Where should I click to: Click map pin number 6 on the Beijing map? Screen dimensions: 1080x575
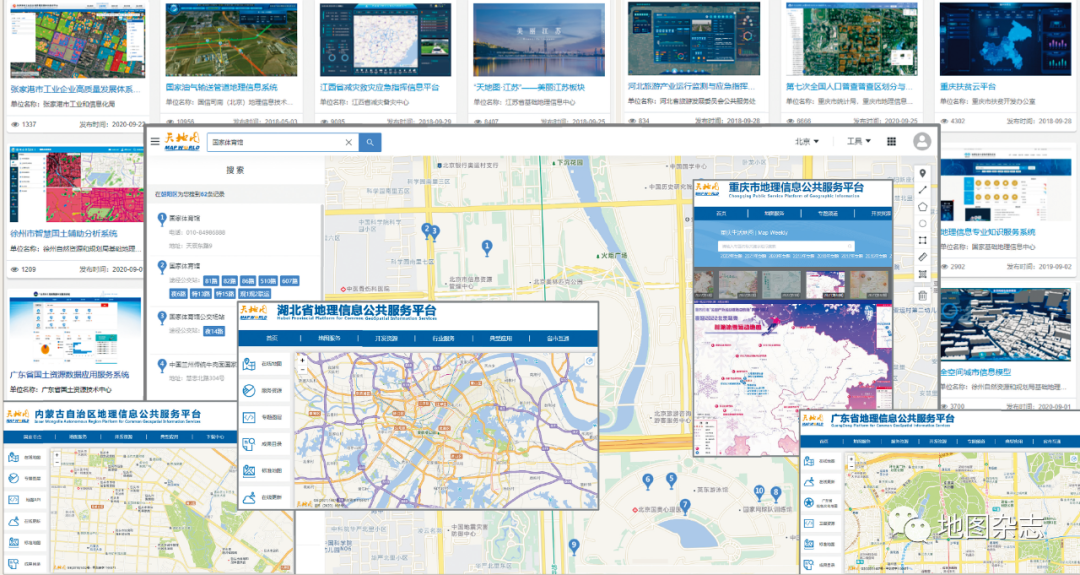[x=647, y=481]
